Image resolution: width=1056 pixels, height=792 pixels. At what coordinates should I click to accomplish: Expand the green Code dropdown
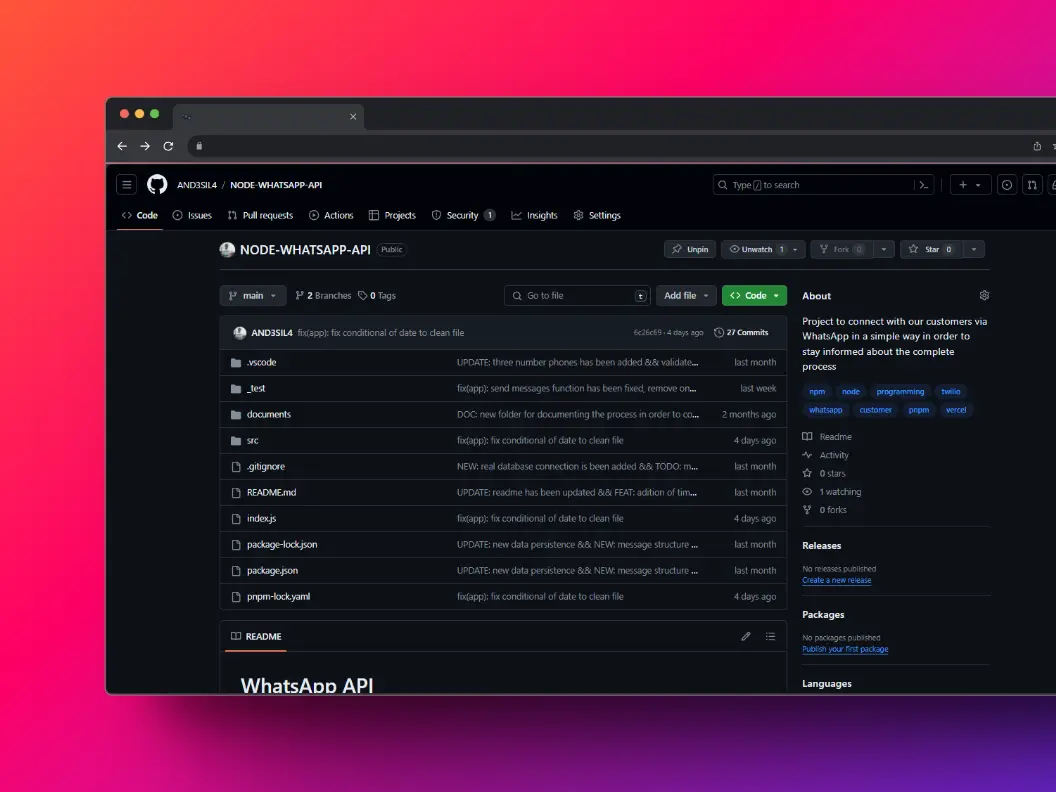coord(754,295)
